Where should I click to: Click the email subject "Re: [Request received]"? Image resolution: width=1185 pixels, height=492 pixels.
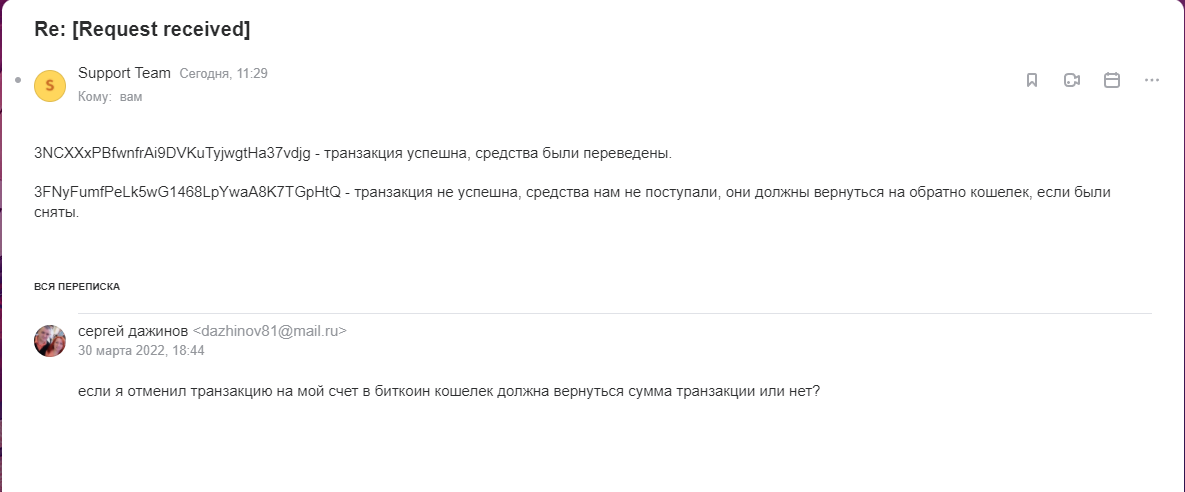[x=142, y=29]
